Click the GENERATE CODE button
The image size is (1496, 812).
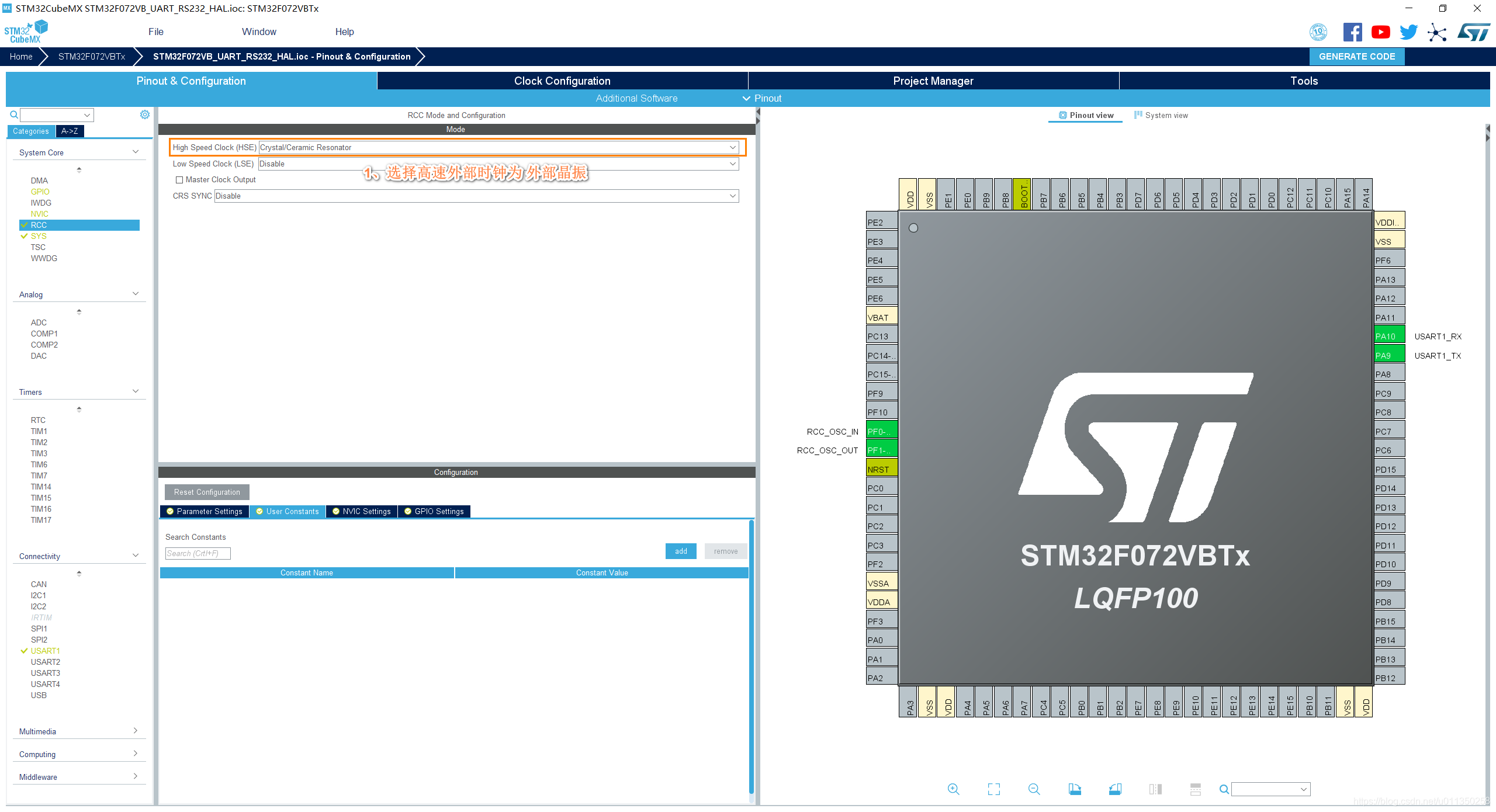1357,57
